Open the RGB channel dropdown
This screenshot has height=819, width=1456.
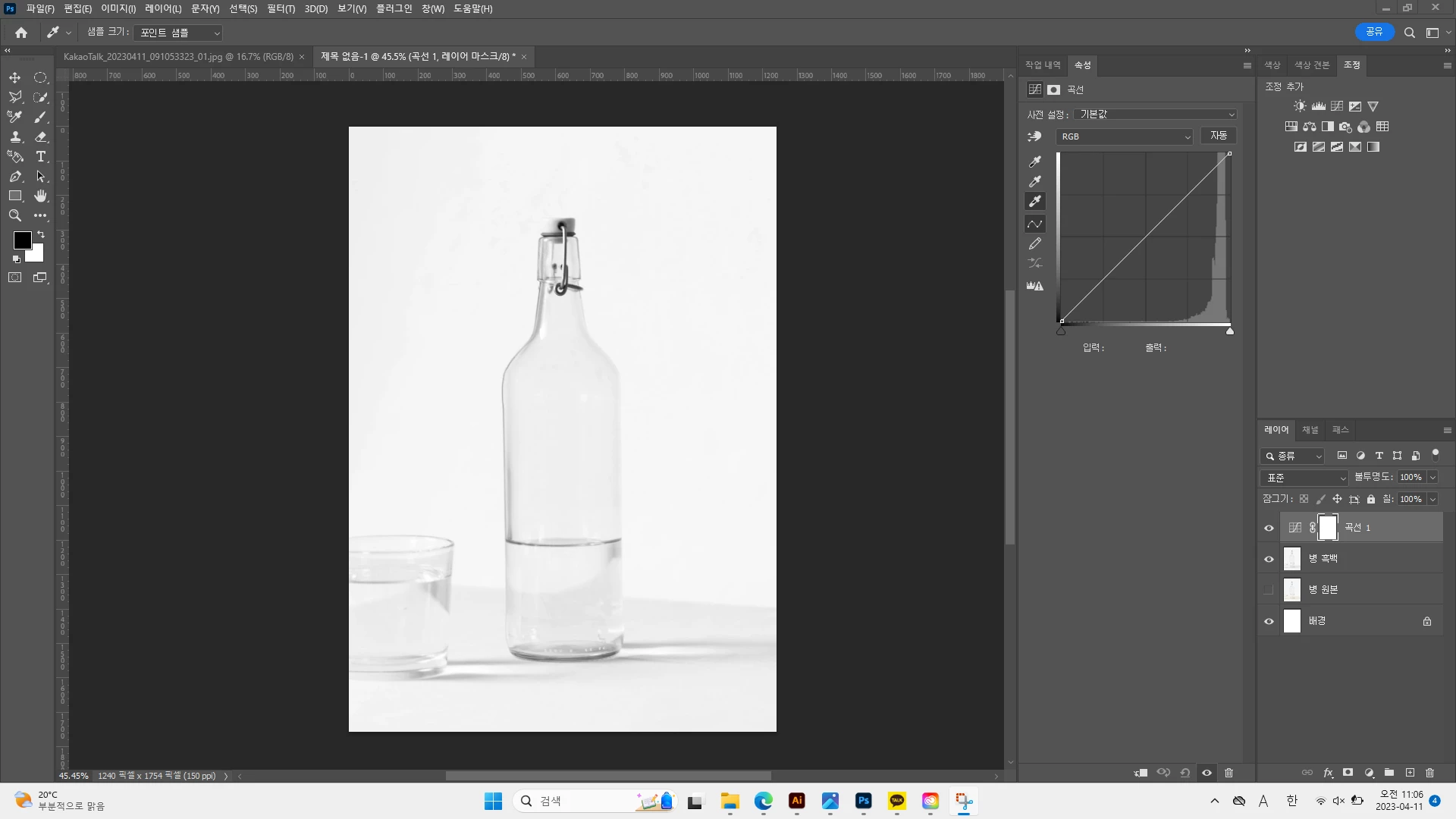pos(1125,136)
